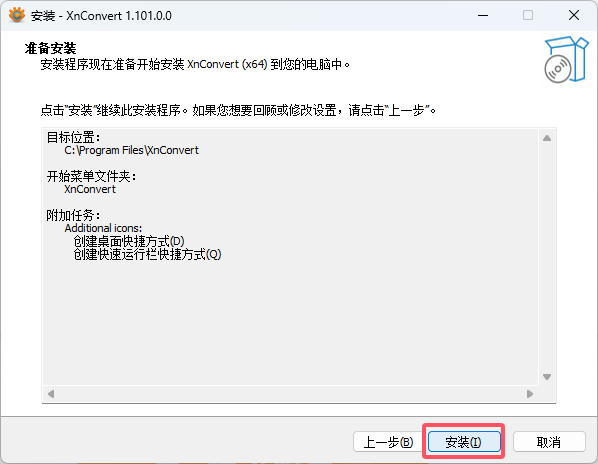The width and height of the screenshot is (598, 464).
Task: Close the XnConvert installer window
Action: tap(574, 16)
